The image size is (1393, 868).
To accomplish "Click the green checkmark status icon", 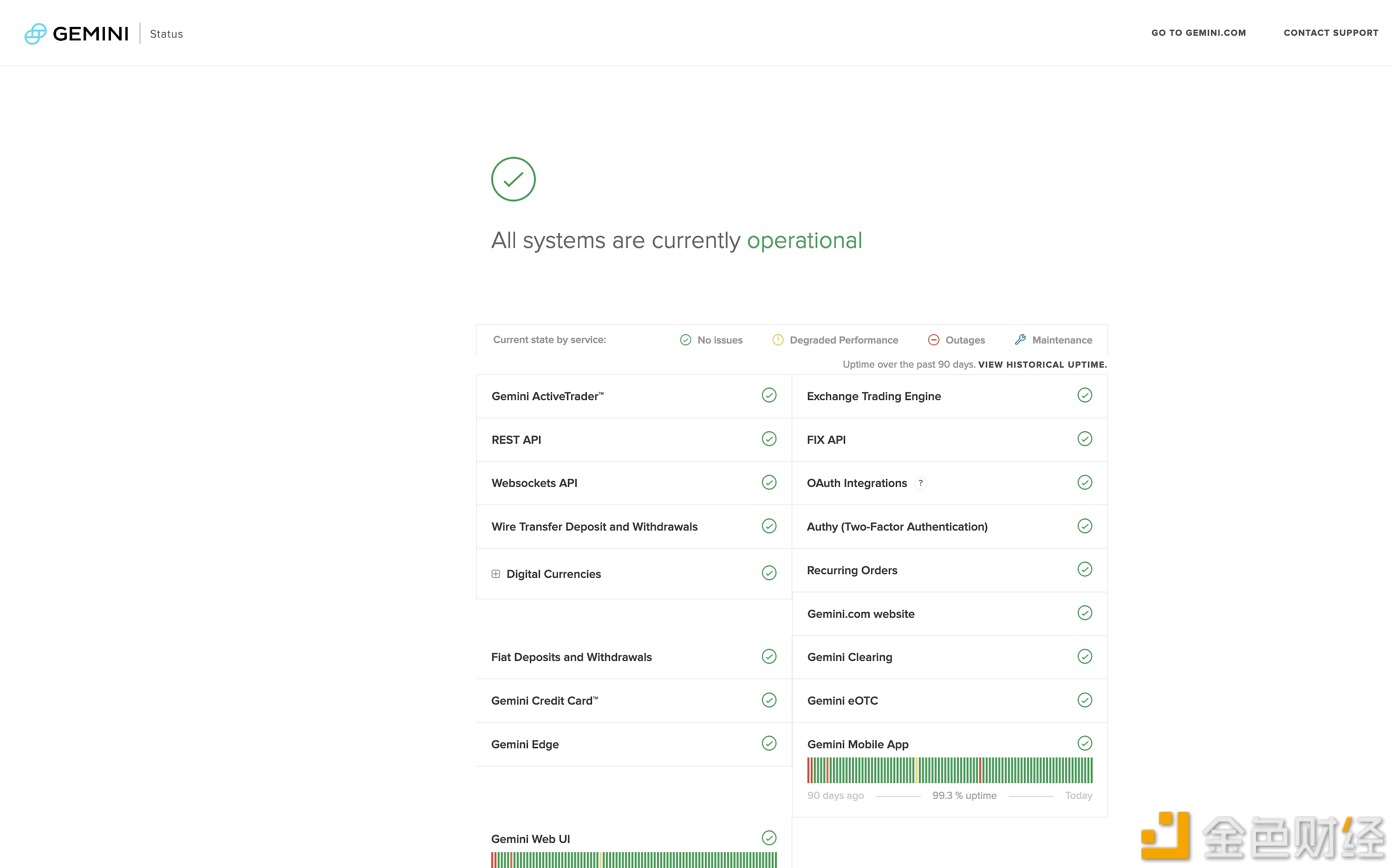I will pos(513,180).
